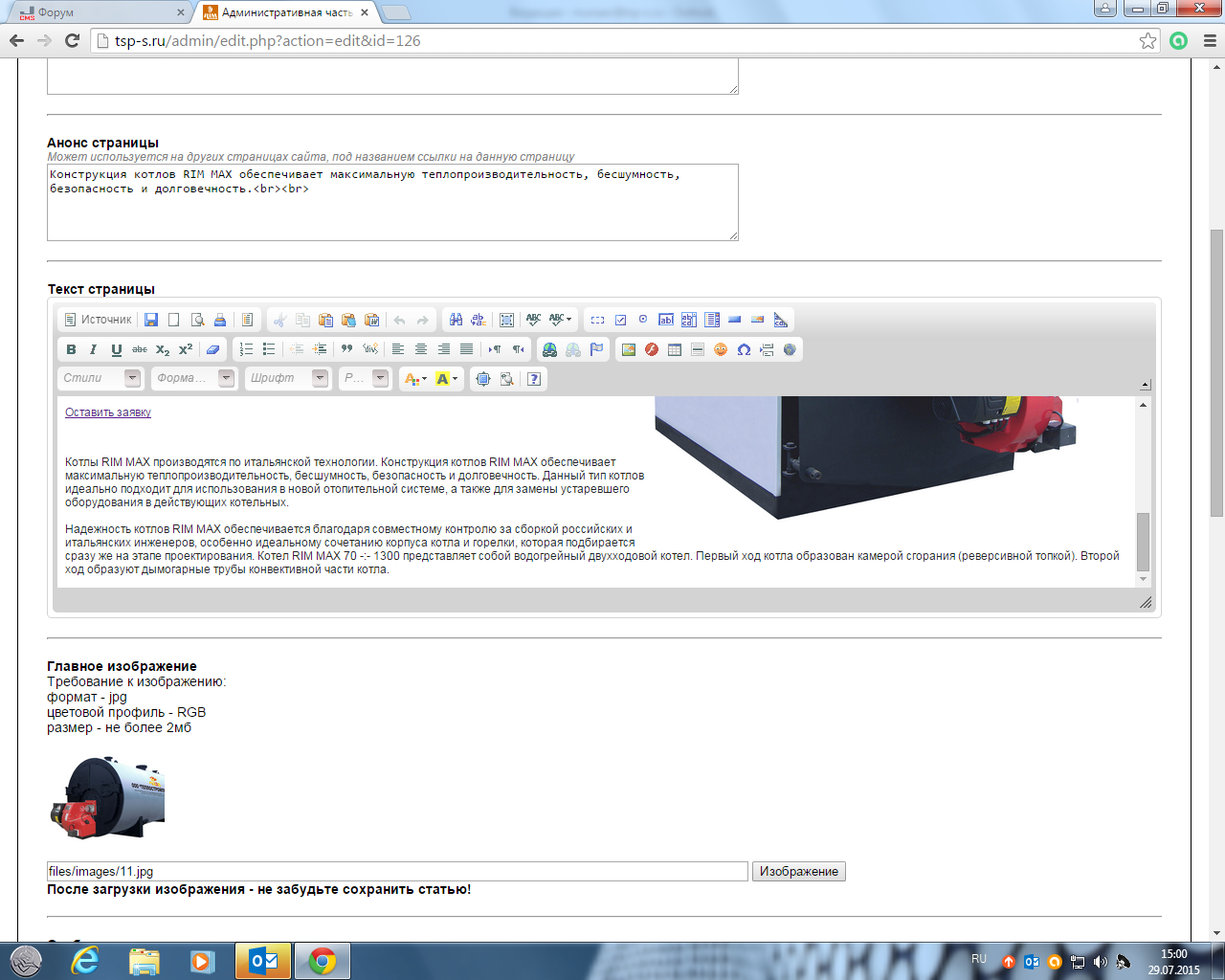Open the Find binoculars tool
The image size is (1225, 980).
click(x=456, y=320)
